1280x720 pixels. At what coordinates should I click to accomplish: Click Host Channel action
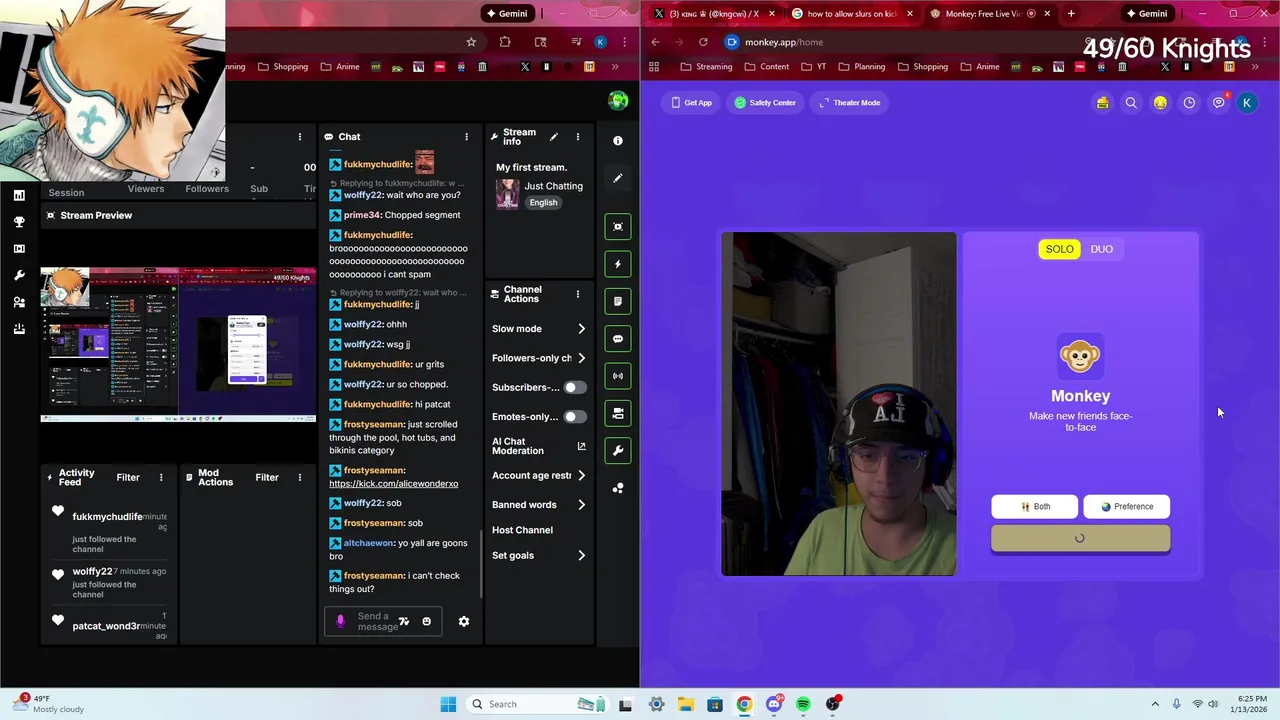(522, 530)
